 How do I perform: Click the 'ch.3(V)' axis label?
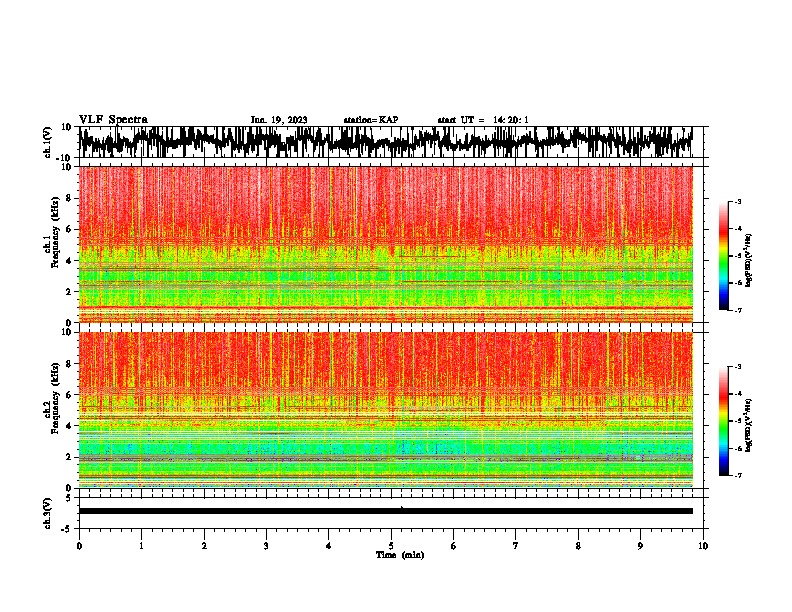[48, 513]
